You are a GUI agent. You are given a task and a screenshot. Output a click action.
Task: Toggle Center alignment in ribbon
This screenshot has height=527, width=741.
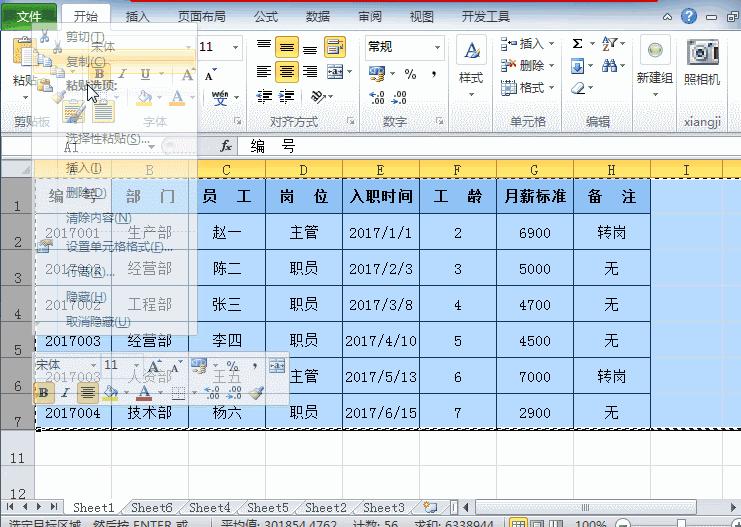(286, 71)
